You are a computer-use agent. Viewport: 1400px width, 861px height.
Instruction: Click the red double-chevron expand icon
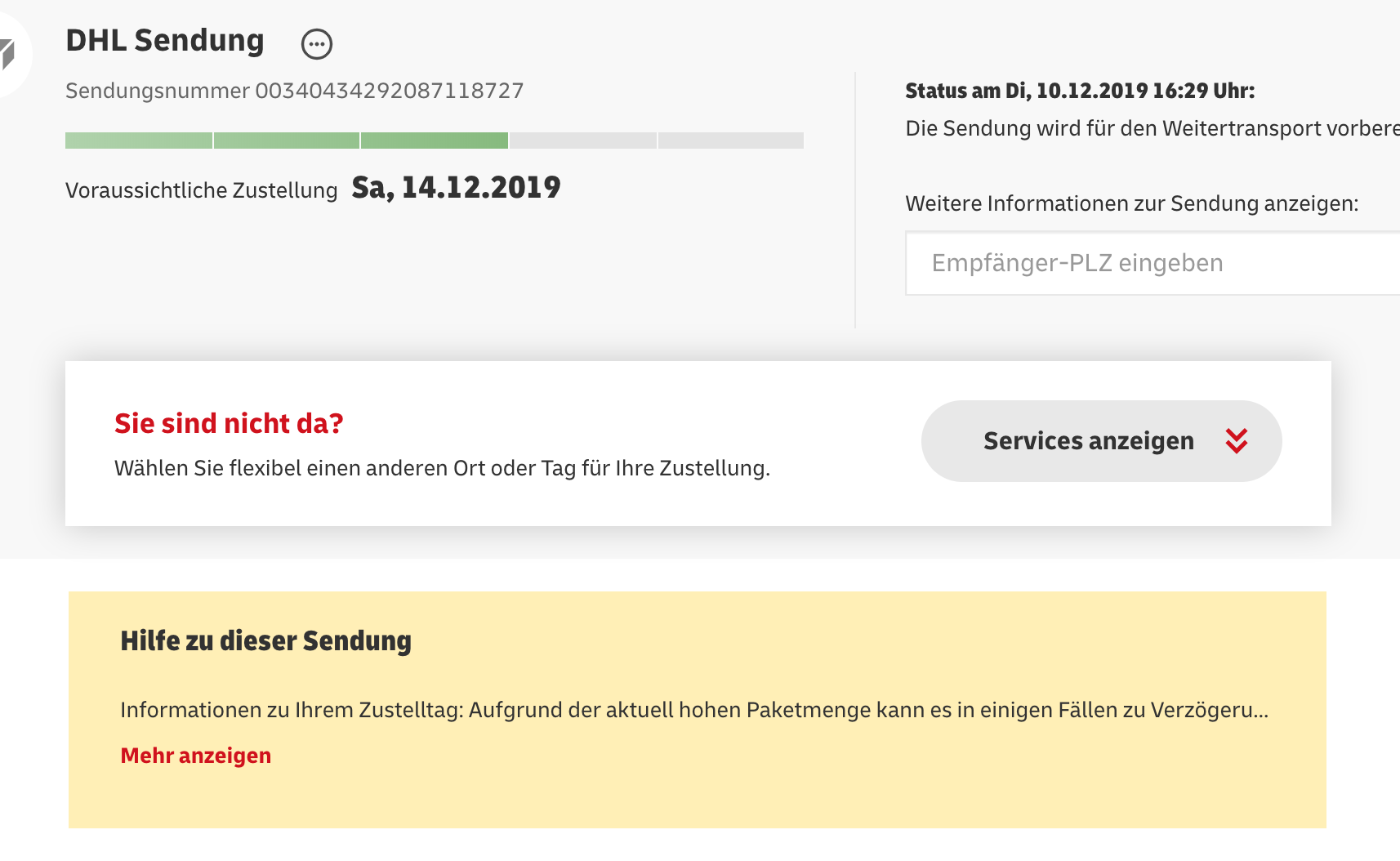pos(1237,441)
